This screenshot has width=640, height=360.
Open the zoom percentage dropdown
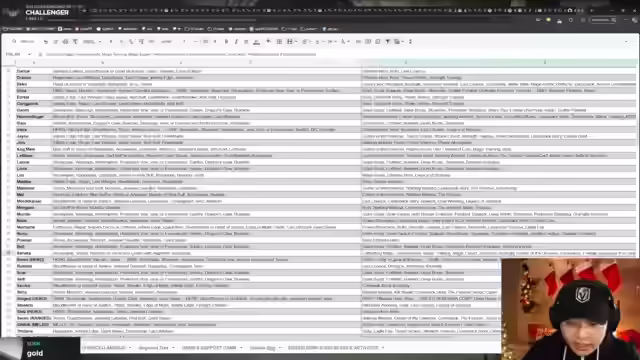90,42
